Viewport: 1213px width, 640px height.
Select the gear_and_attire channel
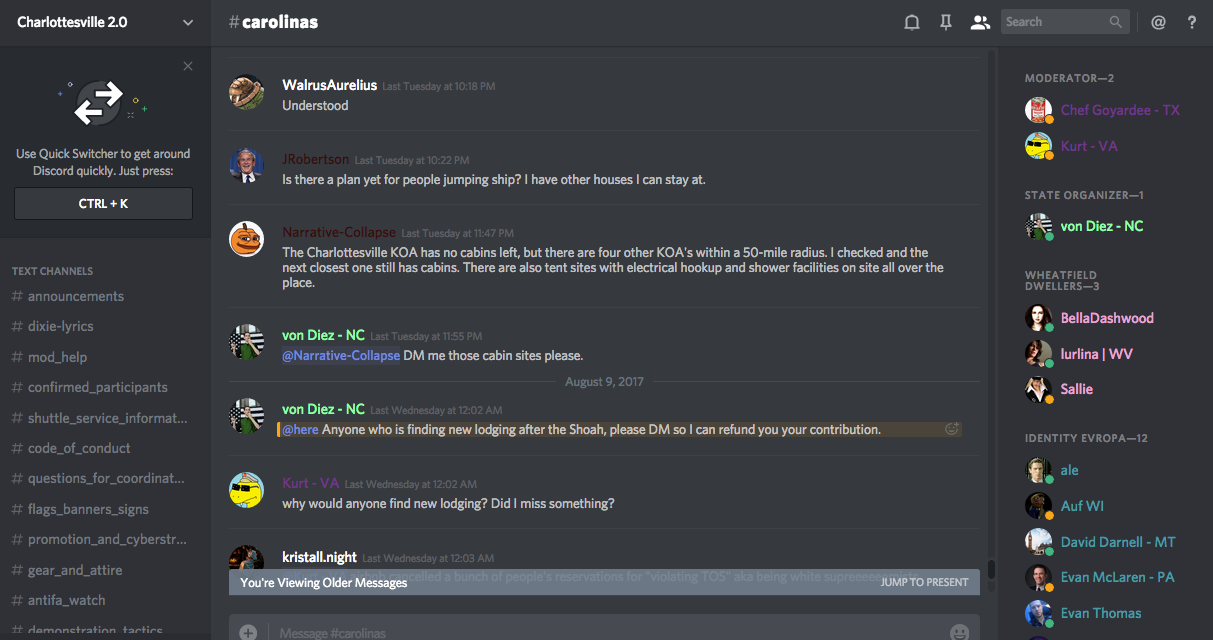click(75, 570)
